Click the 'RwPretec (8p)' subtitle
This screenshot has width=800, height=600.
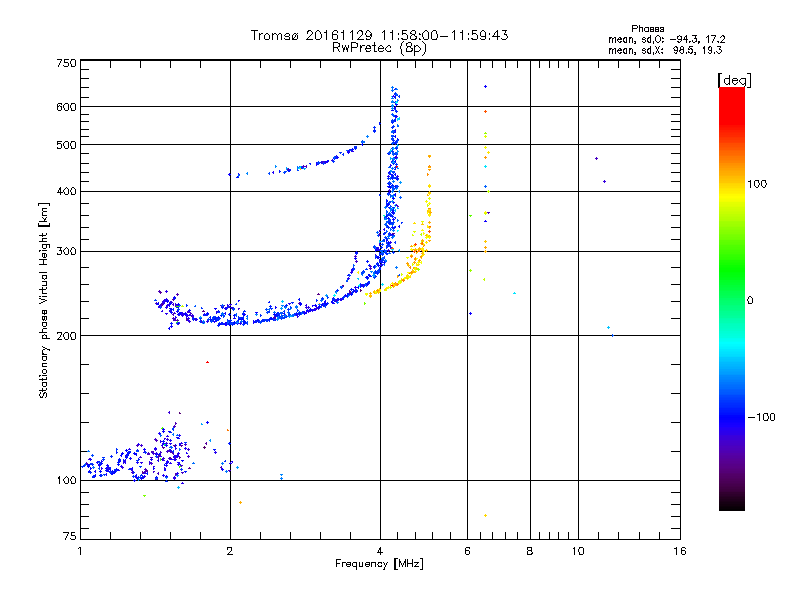pos(379,48)
